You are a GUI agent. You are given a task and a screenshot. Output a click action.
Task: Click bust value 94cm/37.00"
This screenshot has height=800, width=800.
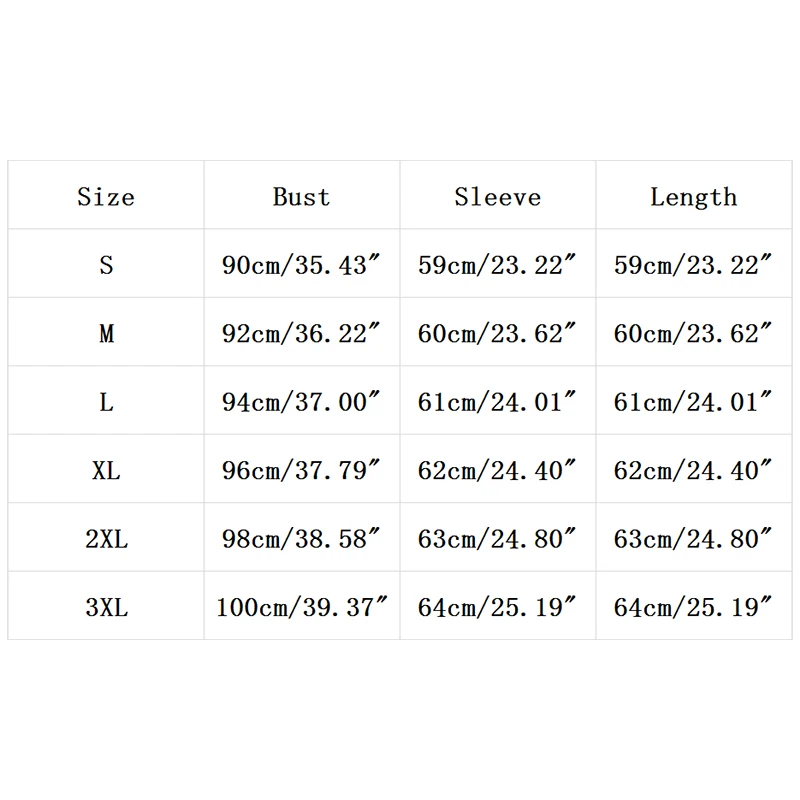pyautogui.click(x=301, y=401)
